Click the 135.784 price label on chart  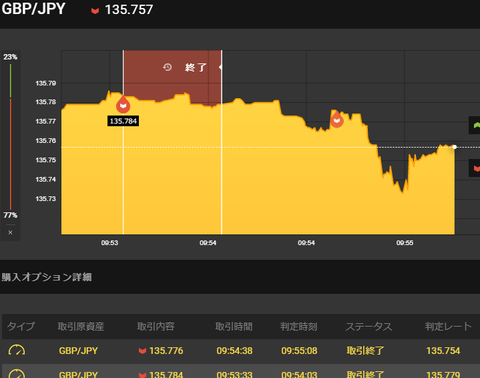(x=123, y=121)
